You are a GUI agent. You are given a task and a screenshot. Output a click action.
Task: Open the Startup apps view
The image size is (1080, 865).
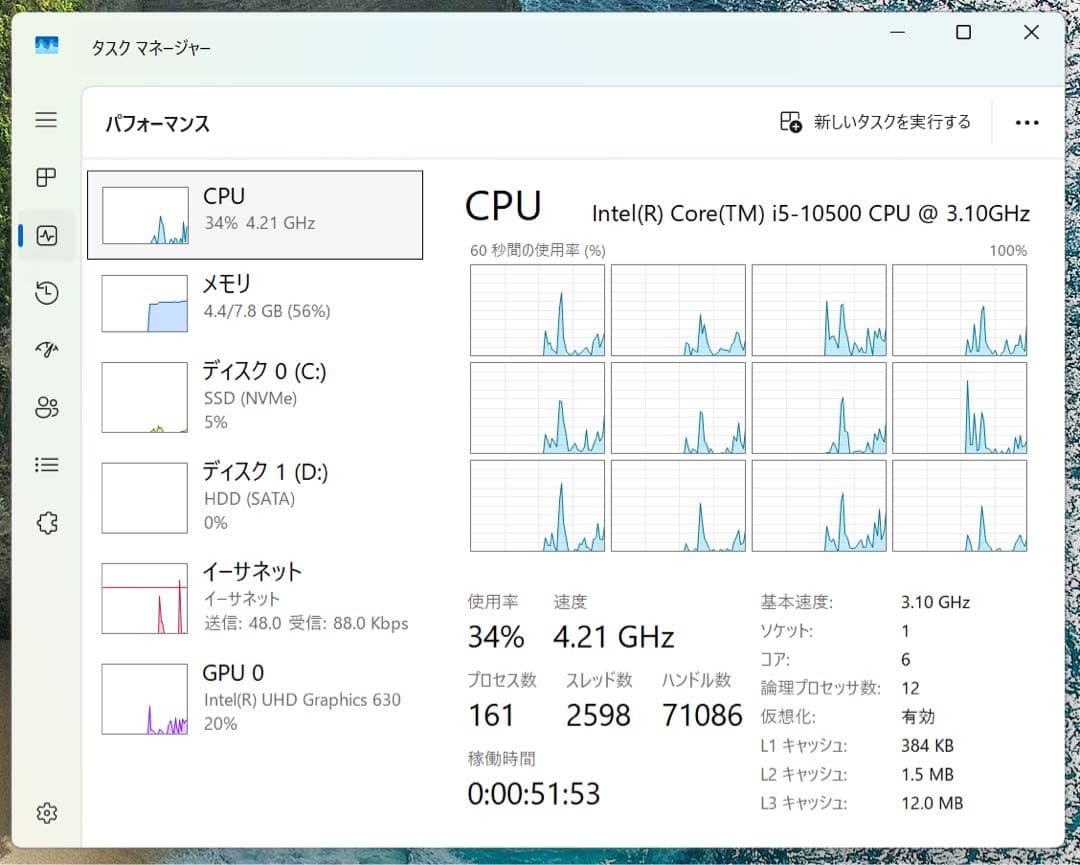tap(46, 350)
